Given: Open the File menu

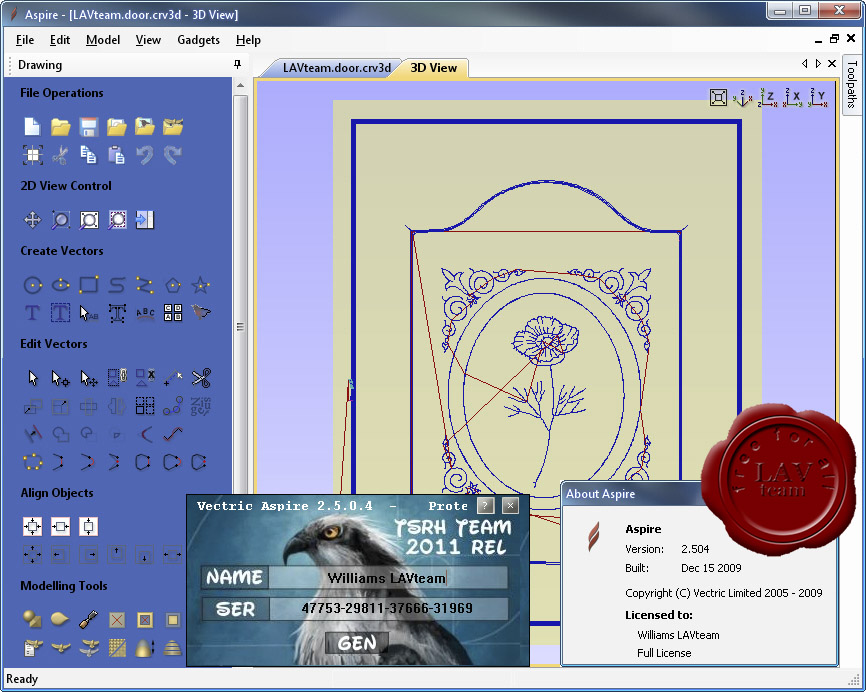Looking at the screenshot, I should tap(25, 40).
